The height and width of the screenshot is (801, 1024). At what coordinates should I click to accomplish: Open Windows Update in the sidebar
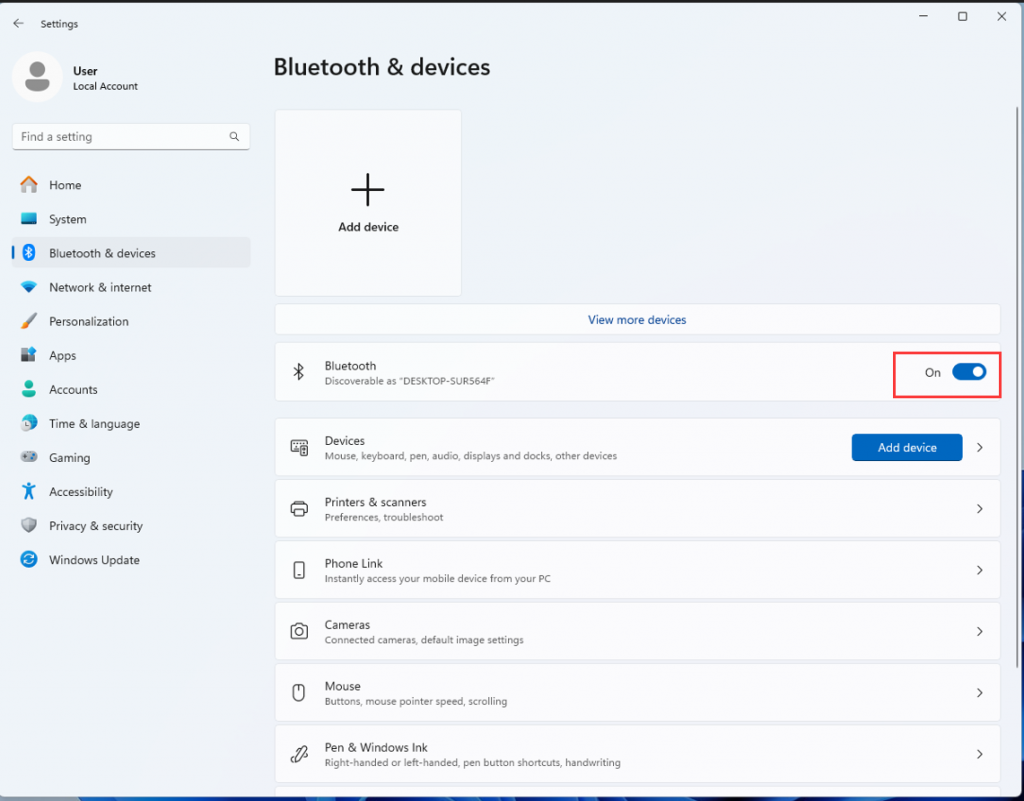(x=131, y=559)
